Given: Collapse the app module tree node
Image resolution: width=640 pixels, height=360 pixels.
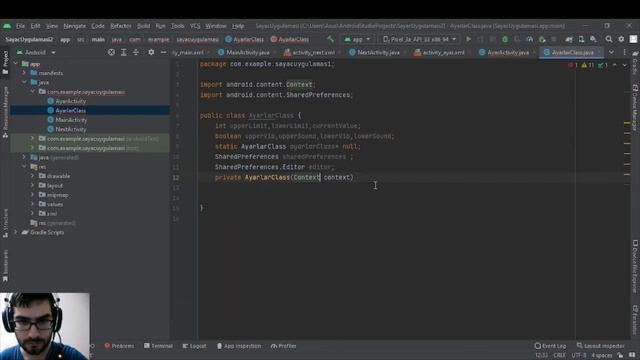Looking at the screenshot, I should pos(16,64).
